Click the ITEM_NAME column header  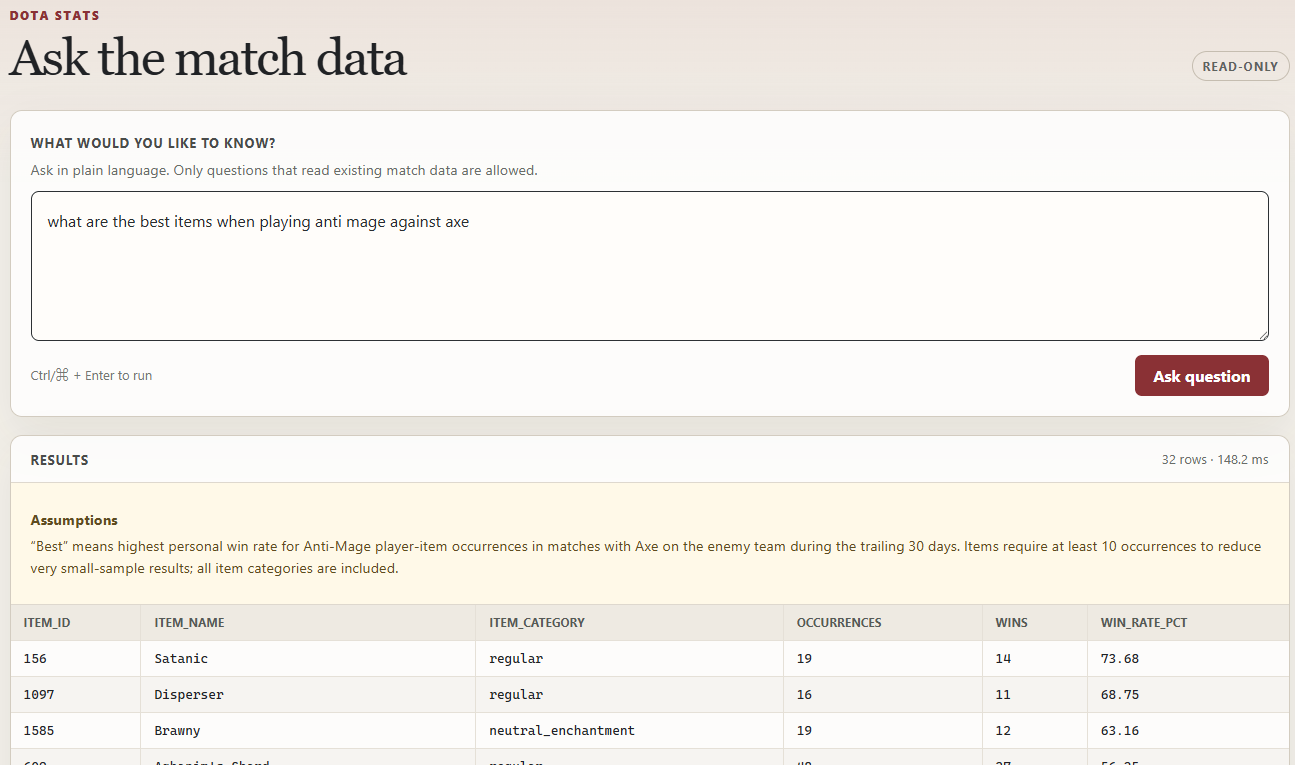pos(308,622)
